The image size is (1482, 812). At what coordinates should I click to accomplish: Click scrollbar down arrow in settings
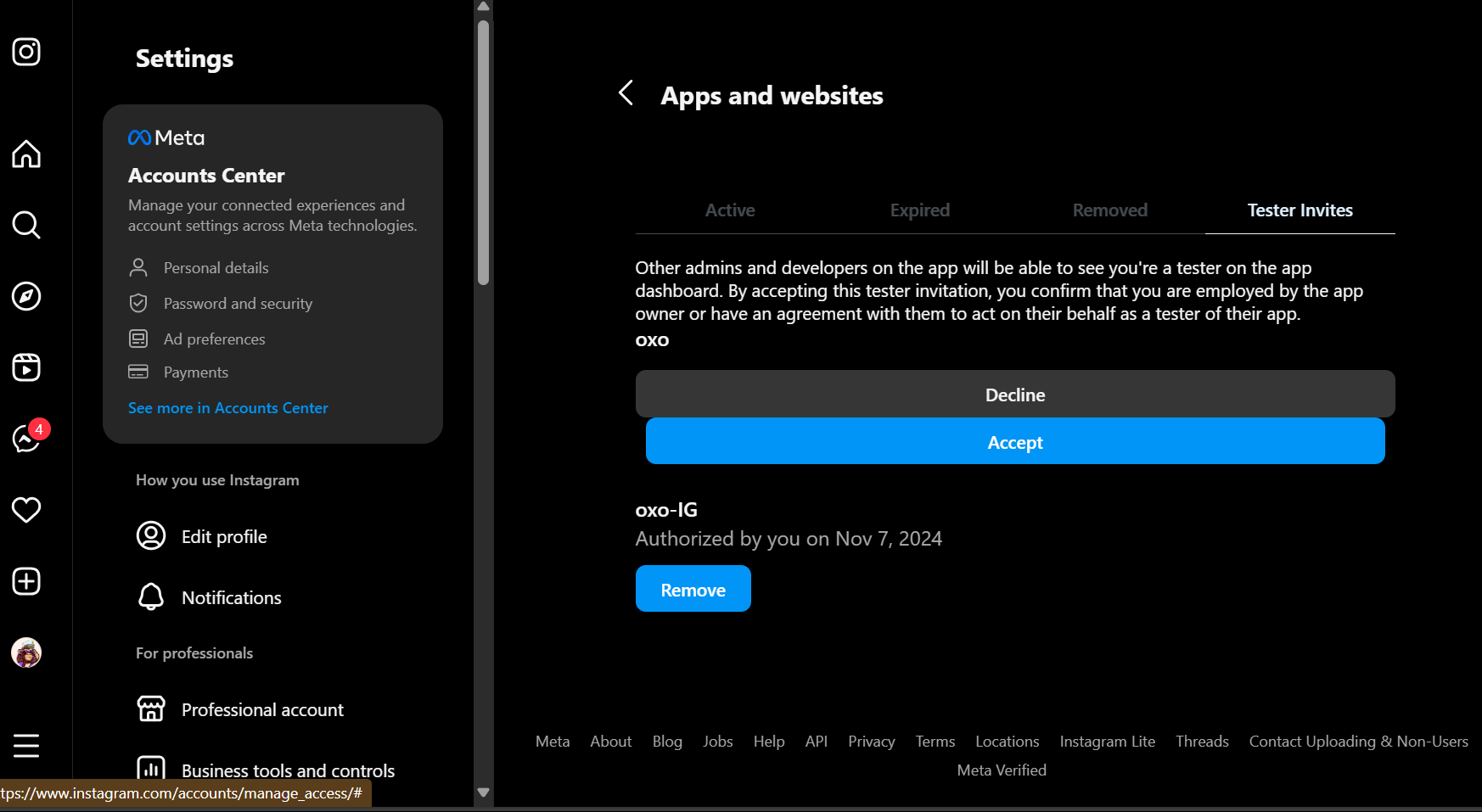click(x=484, y=792)
